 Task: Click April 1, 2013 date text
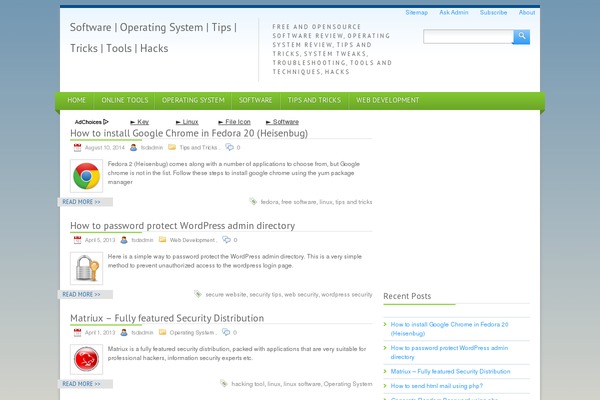pos(100,333)
